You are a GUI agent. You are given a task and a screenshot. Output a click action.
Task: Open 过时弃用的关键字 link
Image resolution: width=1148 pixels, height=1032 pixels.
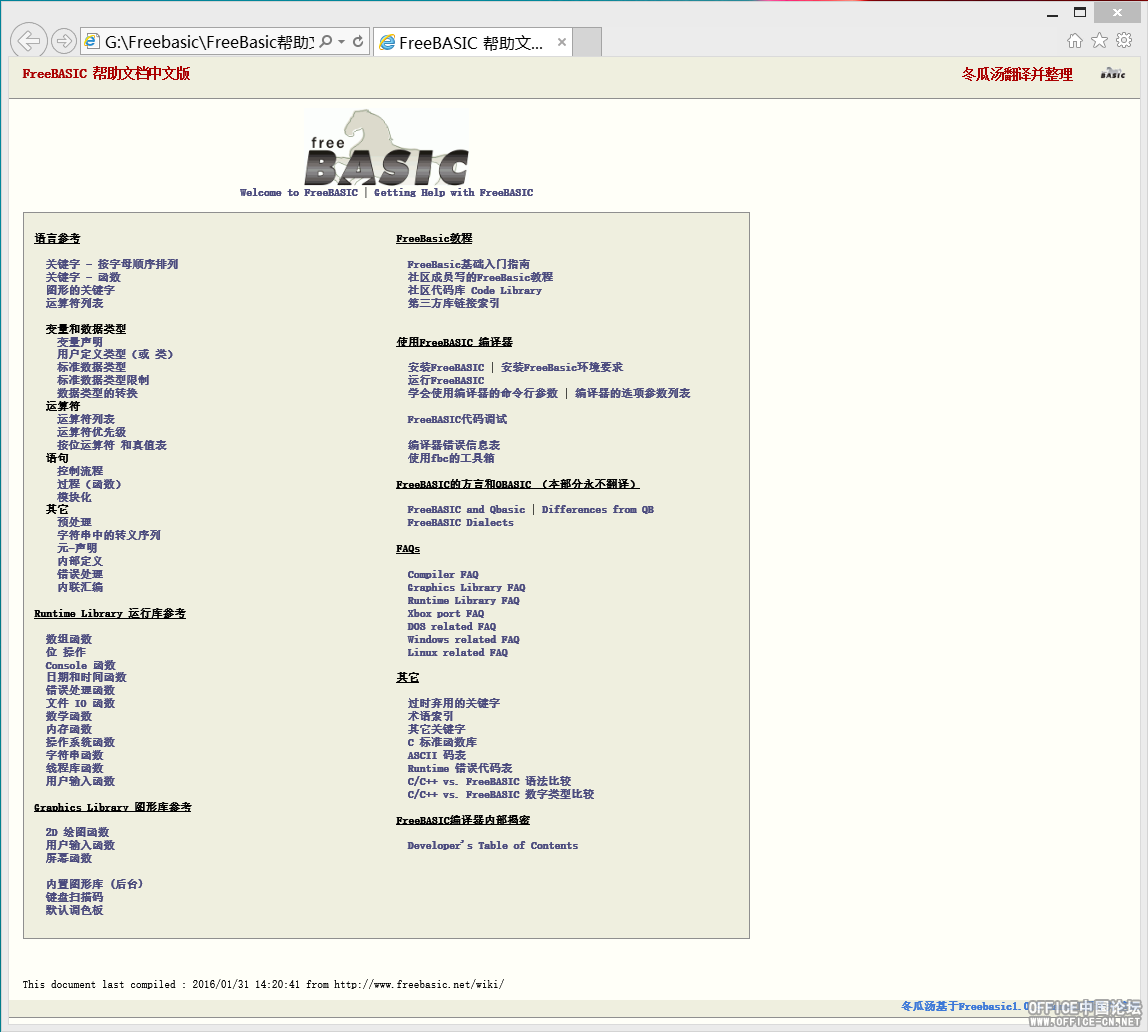click(454, 703)
